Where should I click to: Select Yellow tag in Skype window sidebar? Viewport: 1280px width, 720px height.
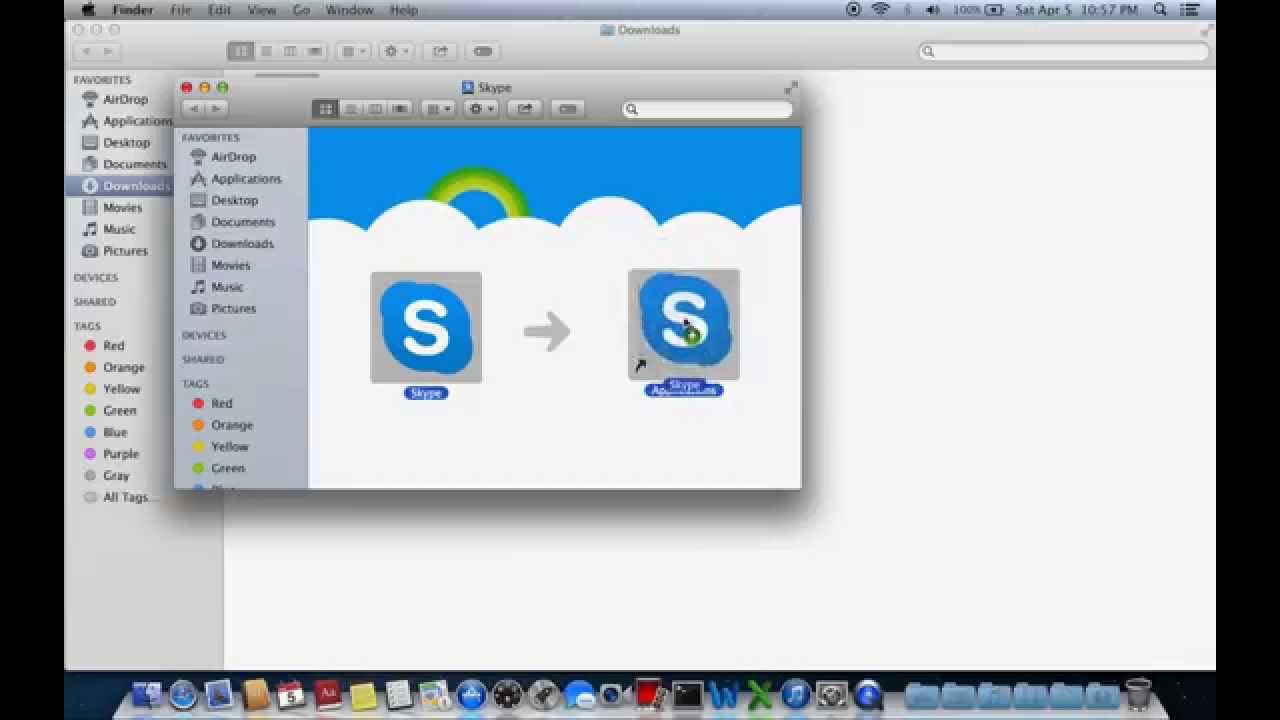tap(220, 447)
